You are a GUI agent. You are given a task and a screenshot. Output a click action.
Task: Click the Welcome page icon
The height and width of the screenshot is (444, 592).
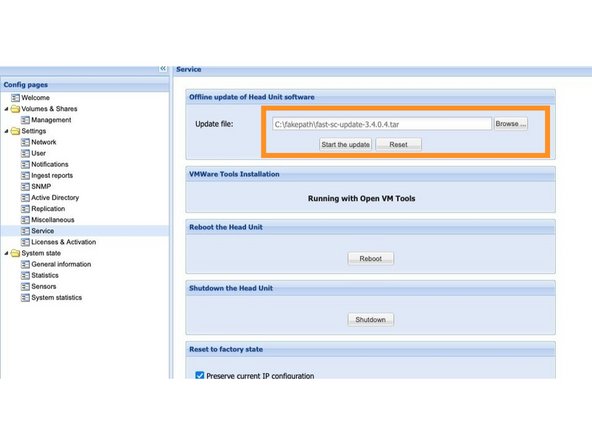(15, 98)
